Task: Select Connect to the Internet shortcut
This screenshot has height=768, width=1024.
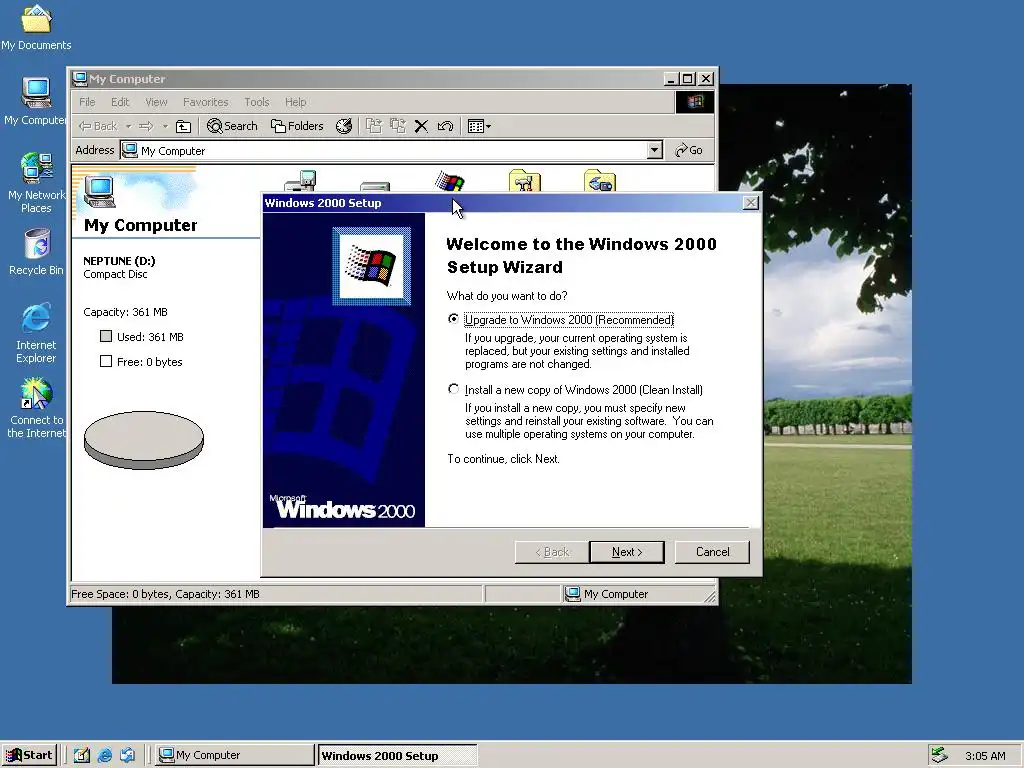Action: click(36, 408)
